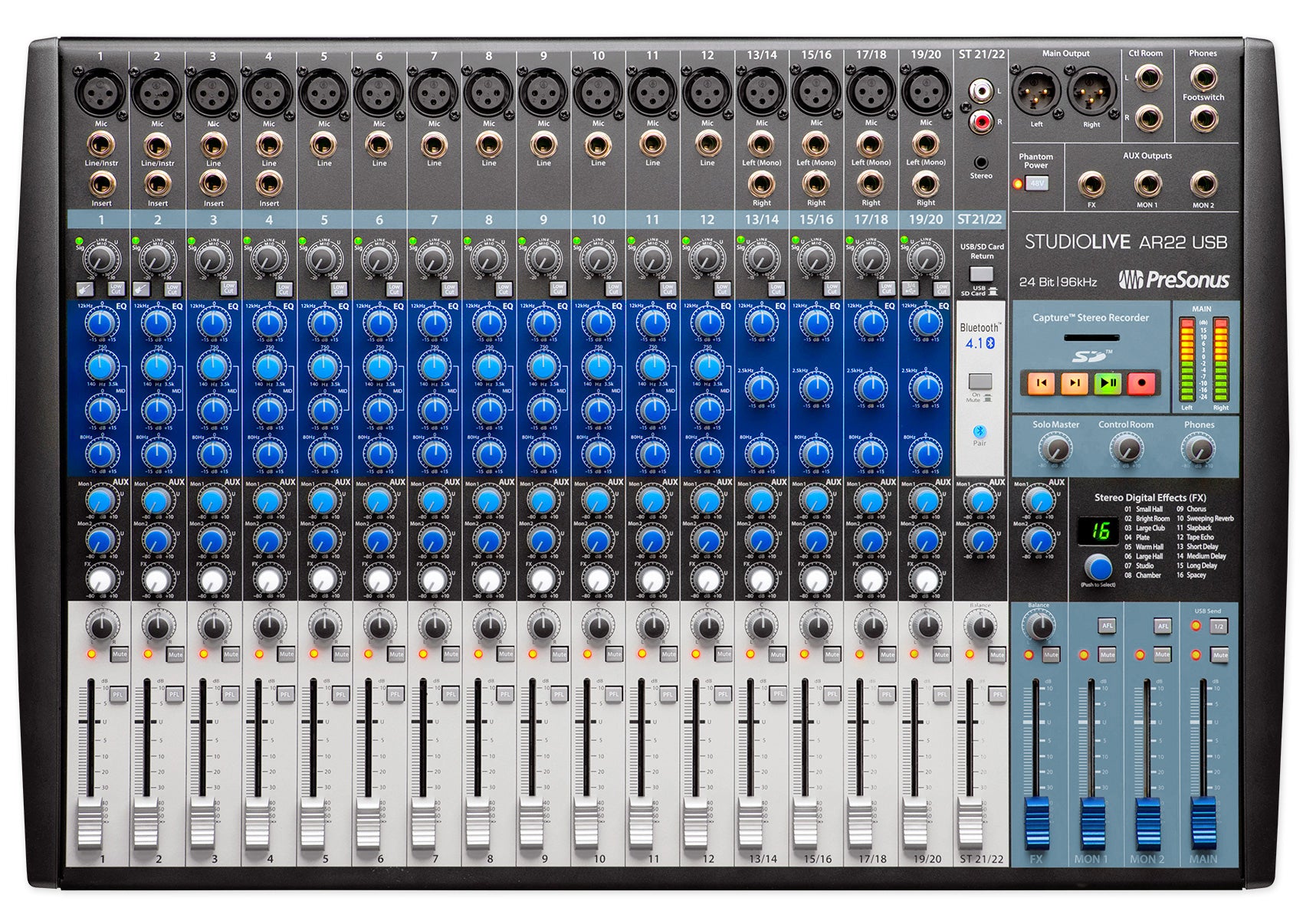1303x924 pixels.
Task: Click the PreSonus logo
Action: (1173, 280)
